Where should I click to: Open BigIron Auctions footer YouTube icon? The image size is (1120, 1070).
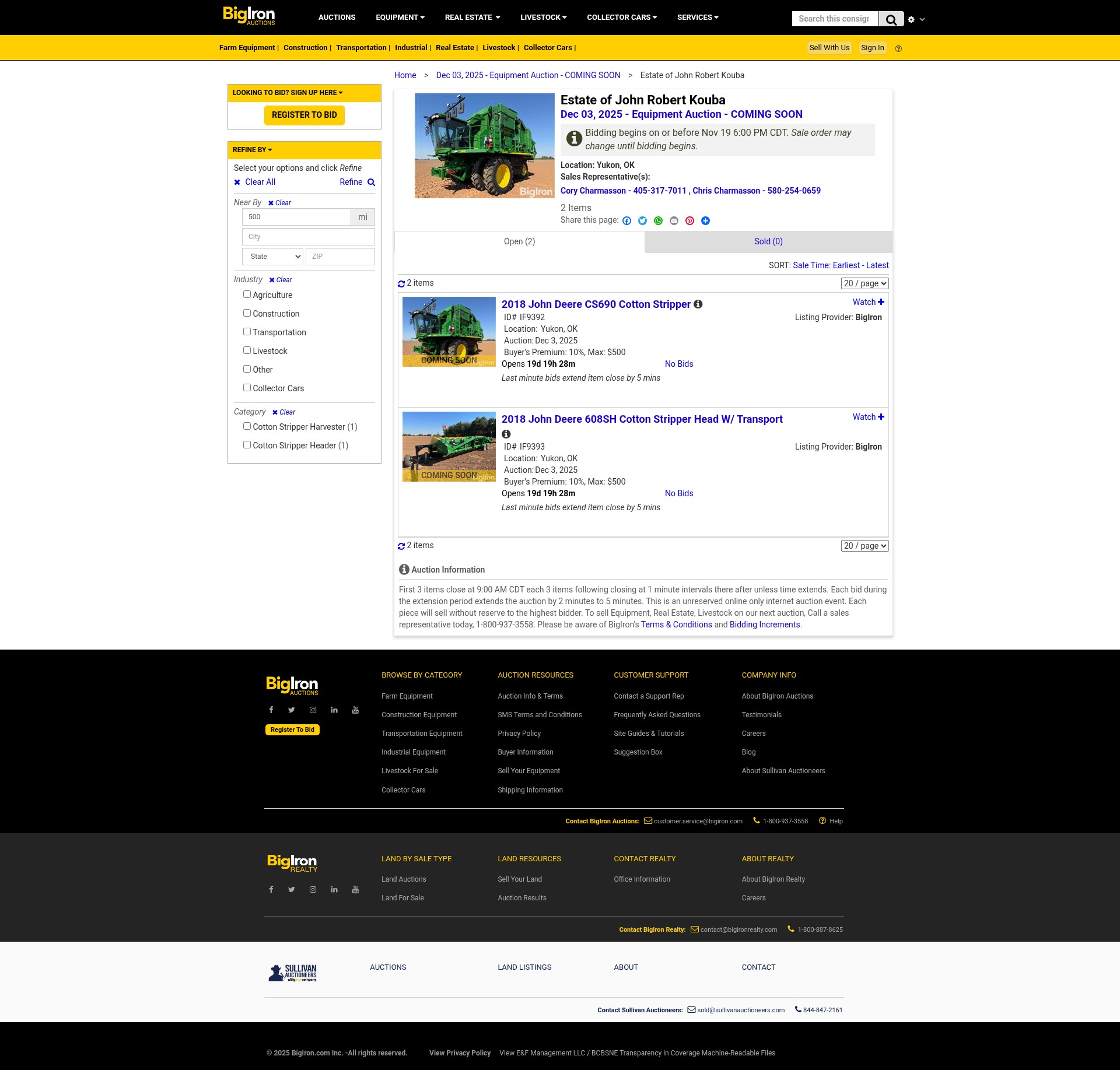pos(355,710)
